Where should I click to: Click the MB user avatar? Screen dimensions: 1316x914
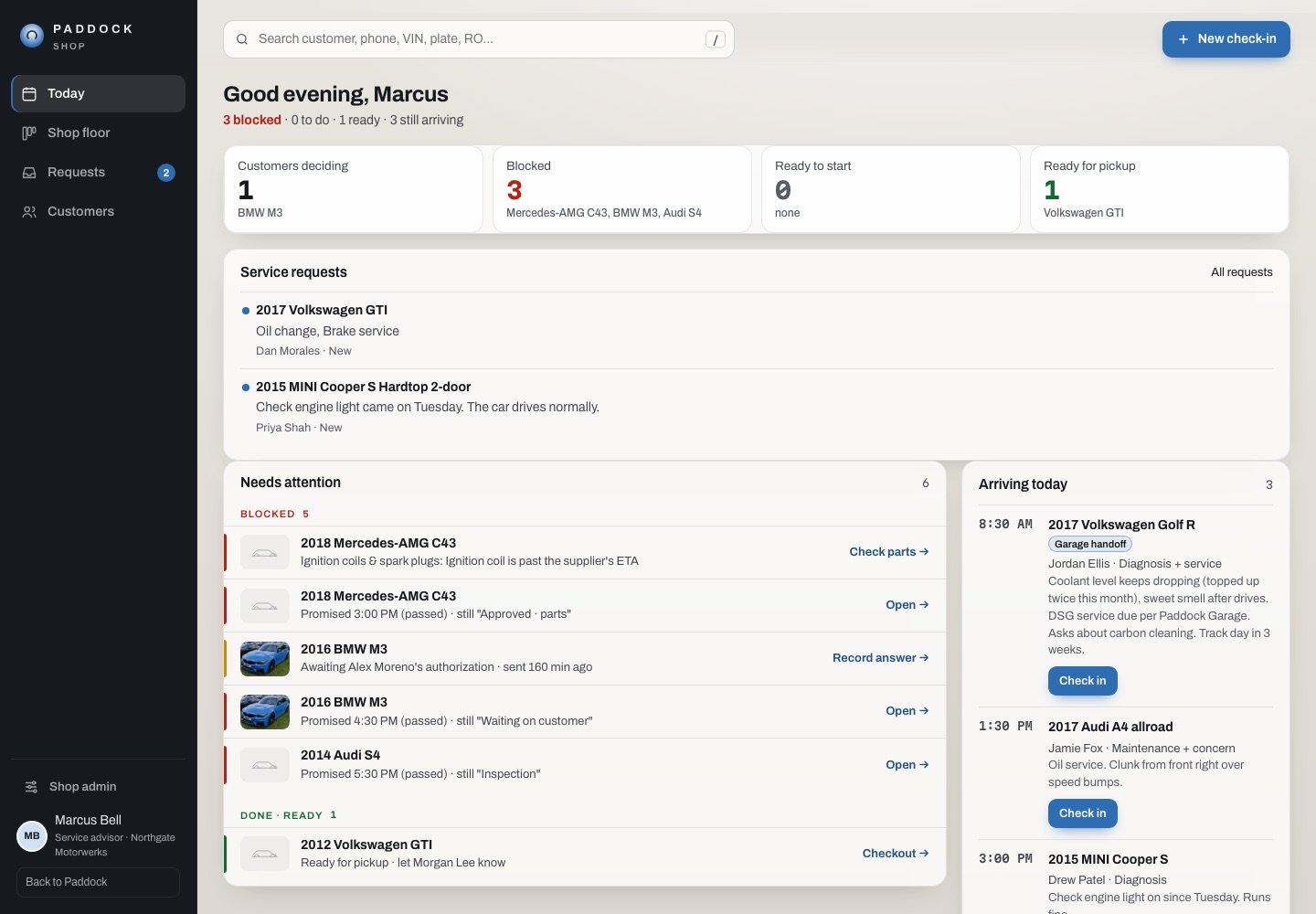click(x=32, y=835)
